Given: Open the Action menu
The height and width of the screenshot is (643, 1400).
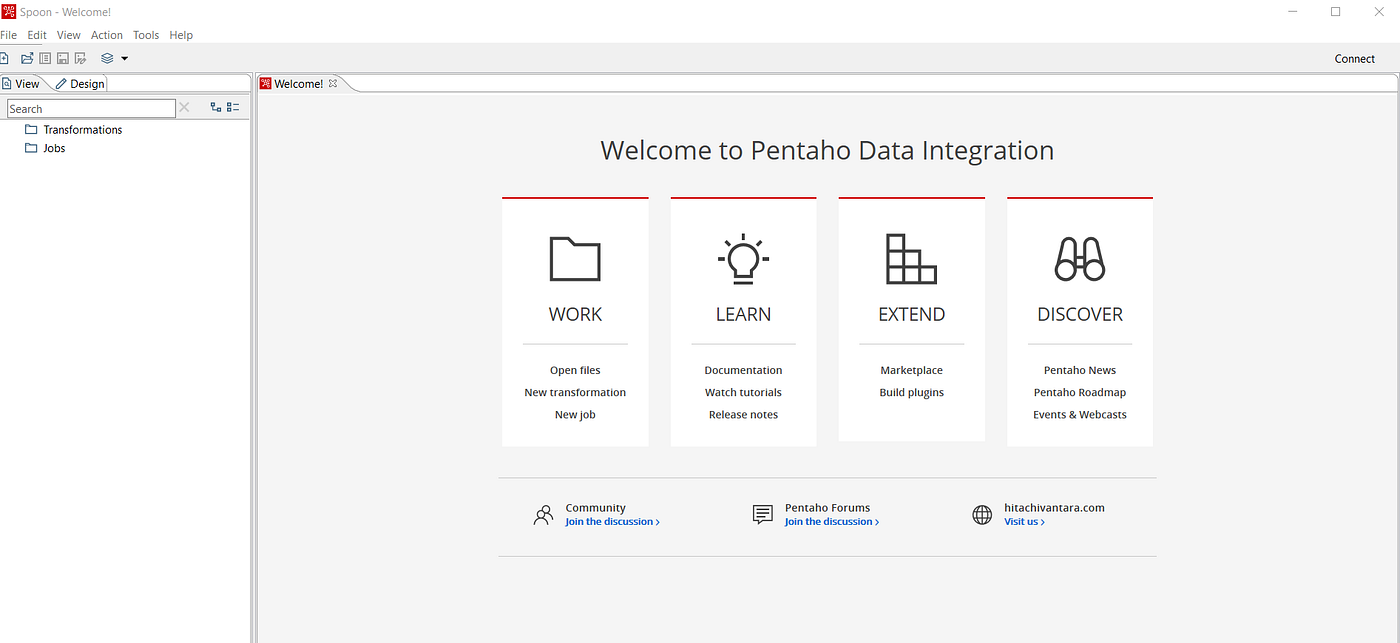Looking at the screenshot, I should (x=107, y=35).
